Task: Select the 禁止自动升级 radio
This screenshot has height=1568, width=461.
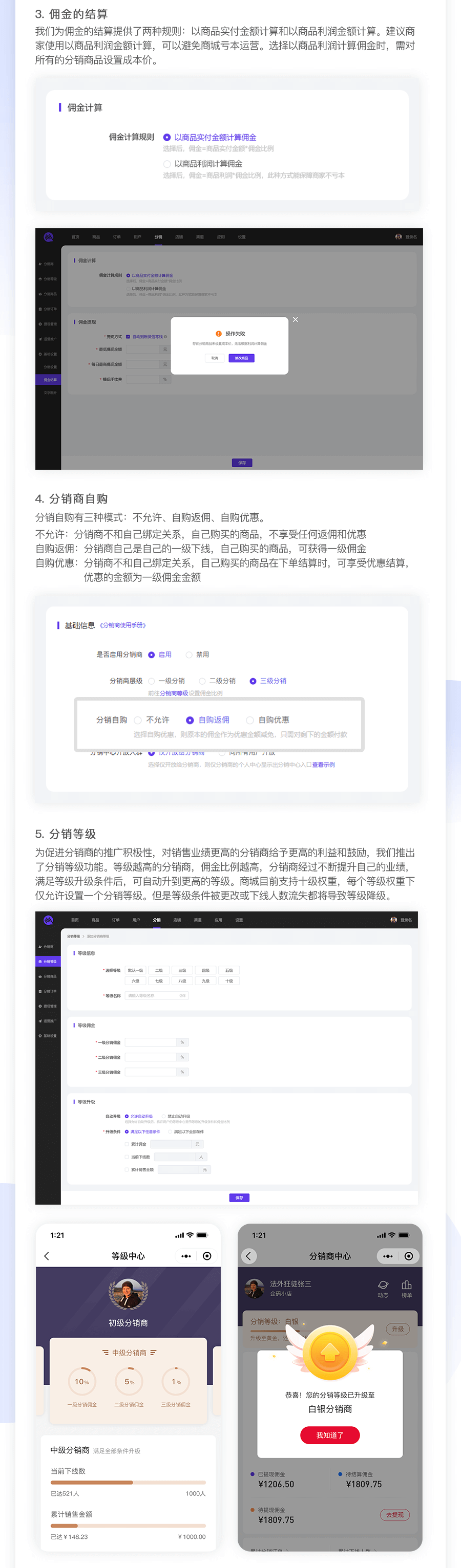Action: (164, 1116)
